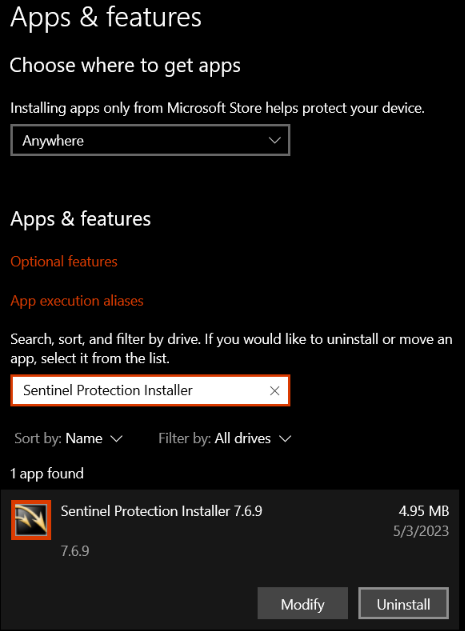This screenshot has height=631, width=465.
Task: Click the chevron beside All drives
Action: click(x=285, y=439)
